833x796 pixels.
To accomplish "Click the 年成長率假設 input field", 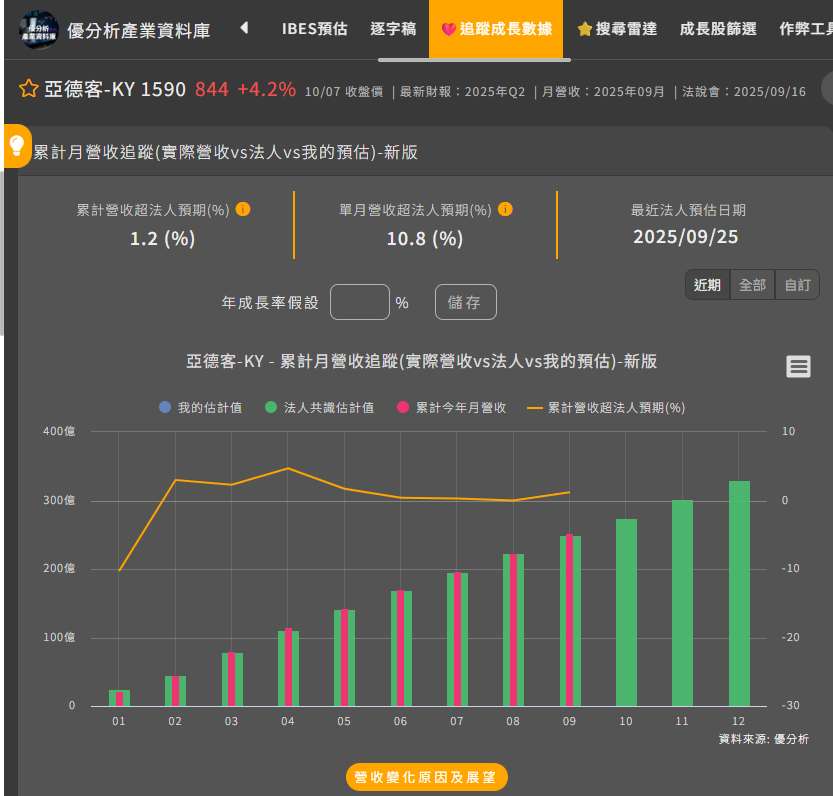I will tap(361, 301).
